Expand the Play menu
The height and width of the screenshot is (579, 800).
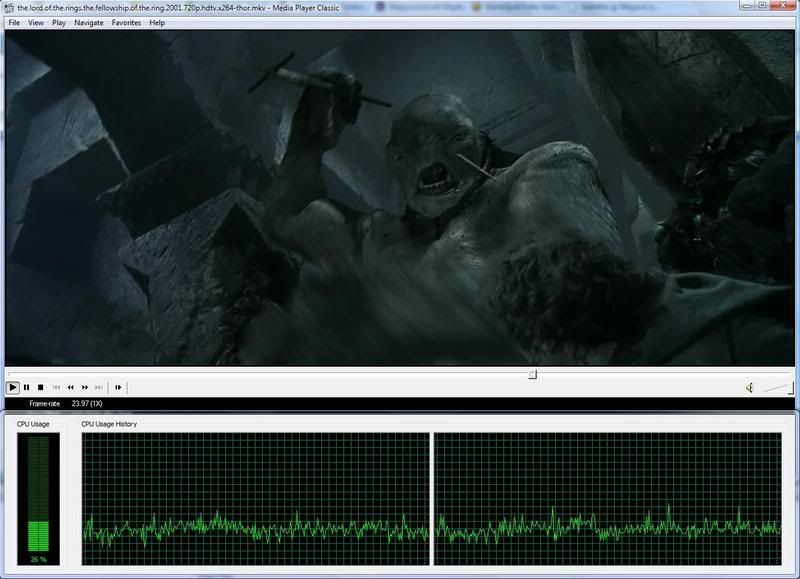point(59,22)
